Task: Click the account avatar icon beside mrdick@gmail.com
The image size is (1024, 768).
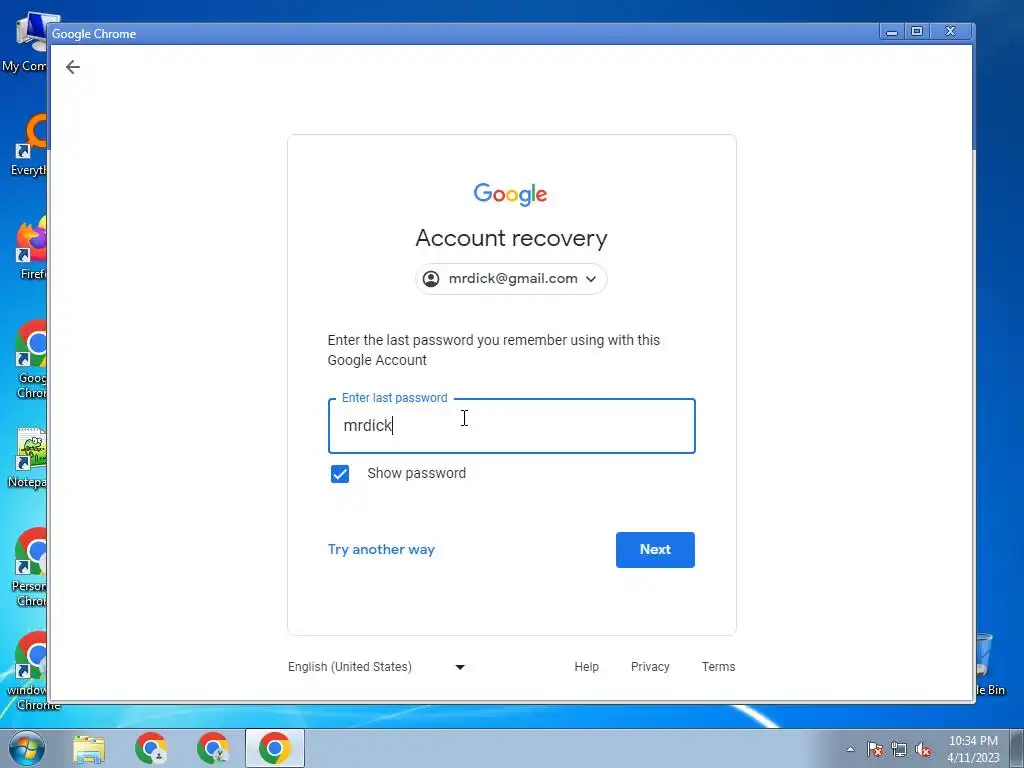Action: (x=431, y=279)
